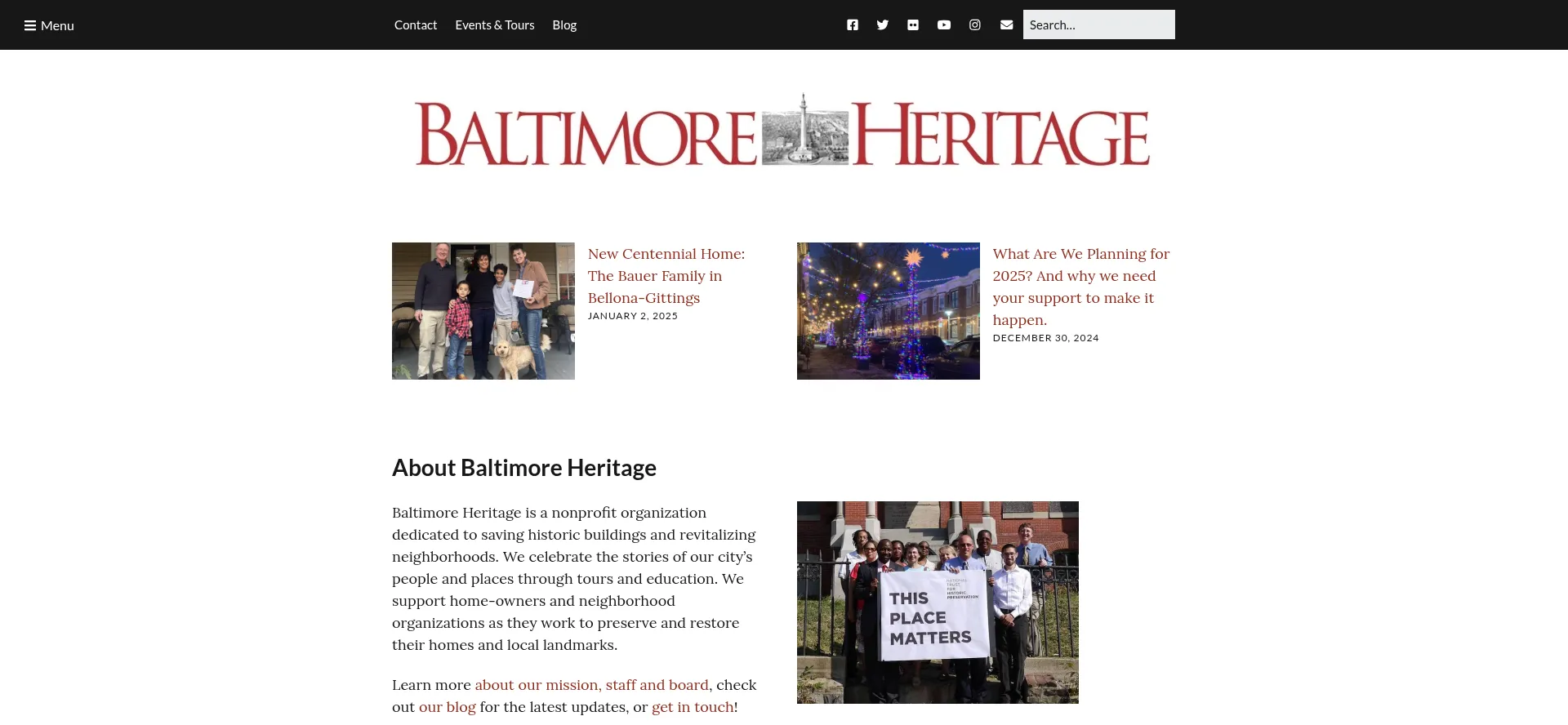The image size is (1568, 725).
Task: Click the About Baltimore Heritage heading
Action: coord(524,468)
